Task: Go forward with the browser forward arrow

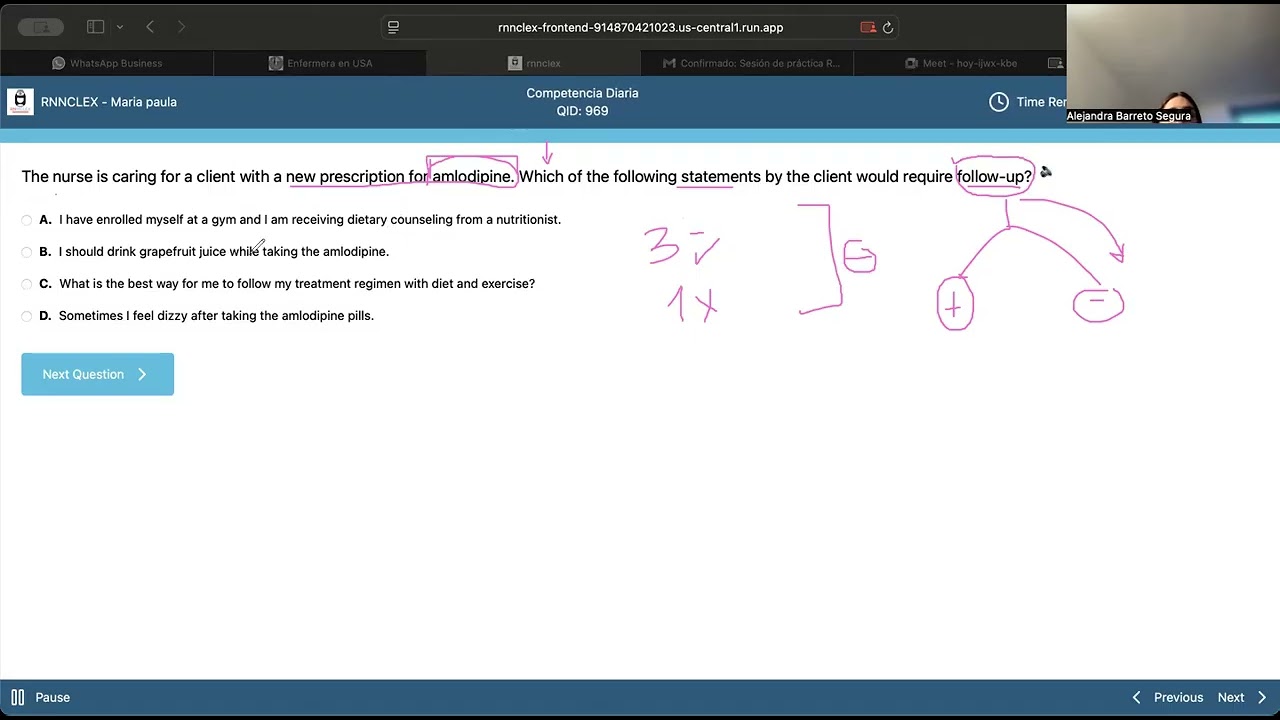Action: point(181,27)
